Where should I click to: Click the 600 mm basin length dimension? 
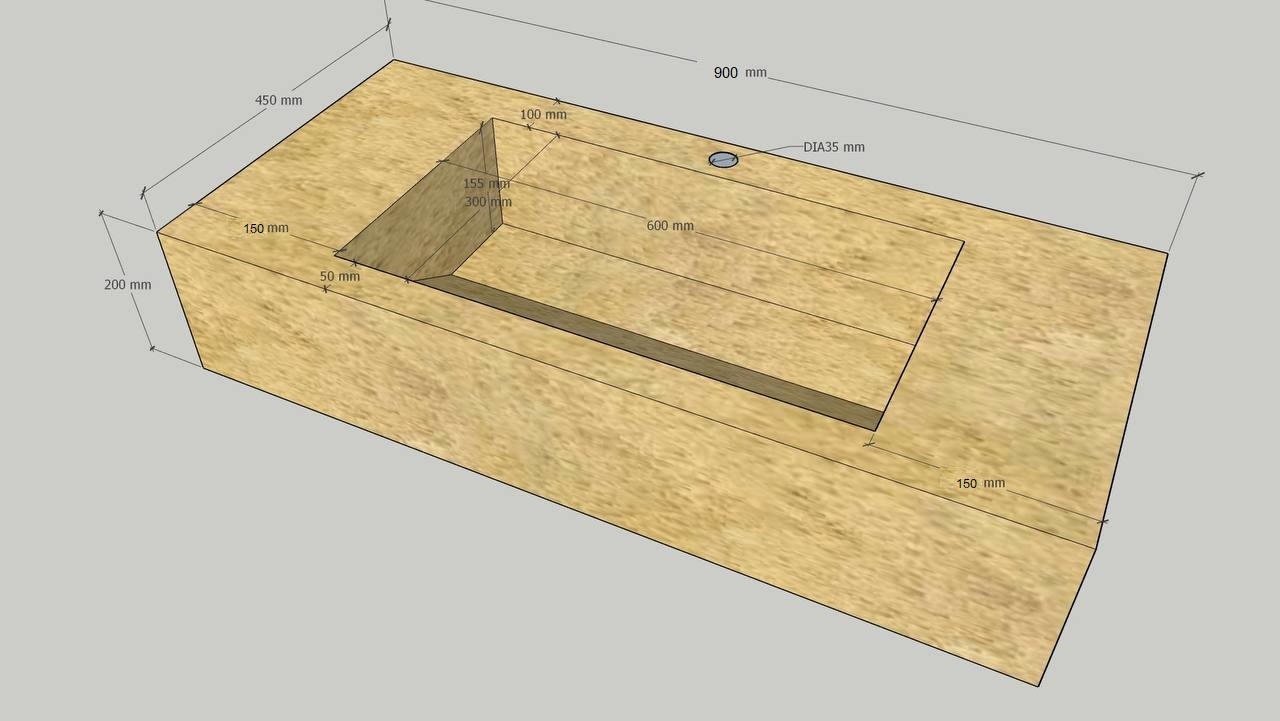pos(669,226)
